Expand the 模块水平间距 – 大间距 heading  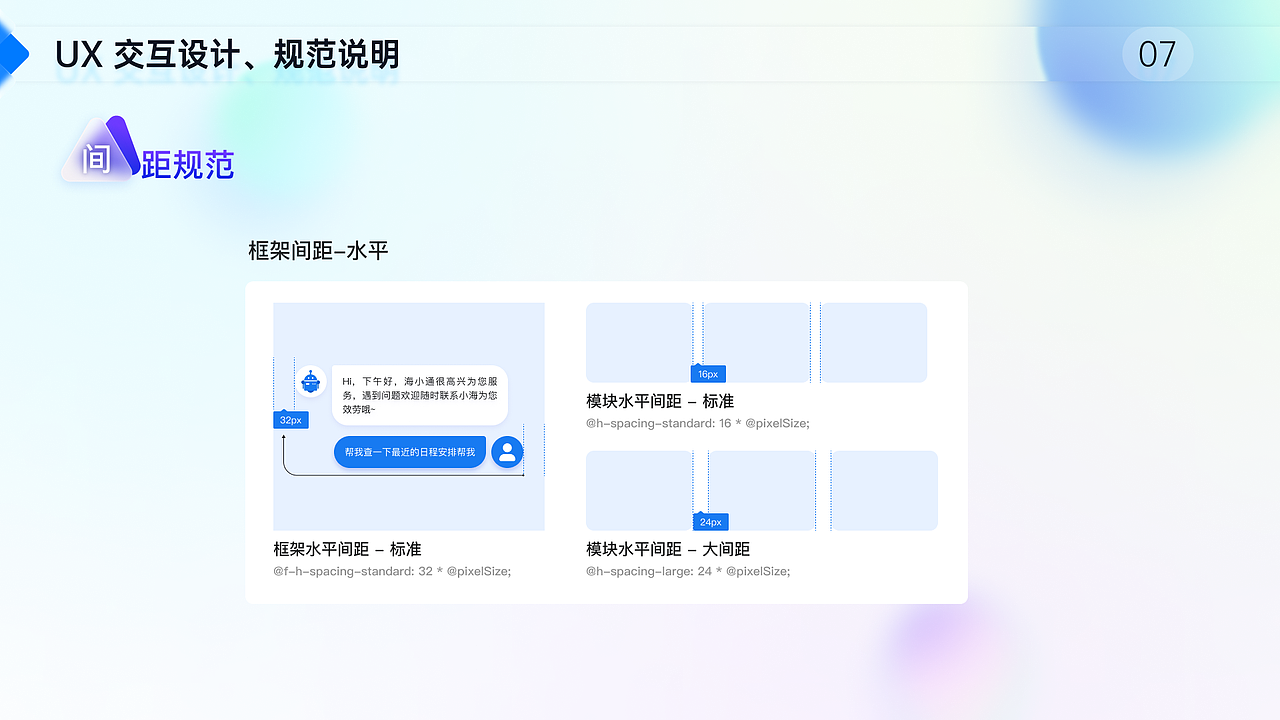(x=668, y=549)
